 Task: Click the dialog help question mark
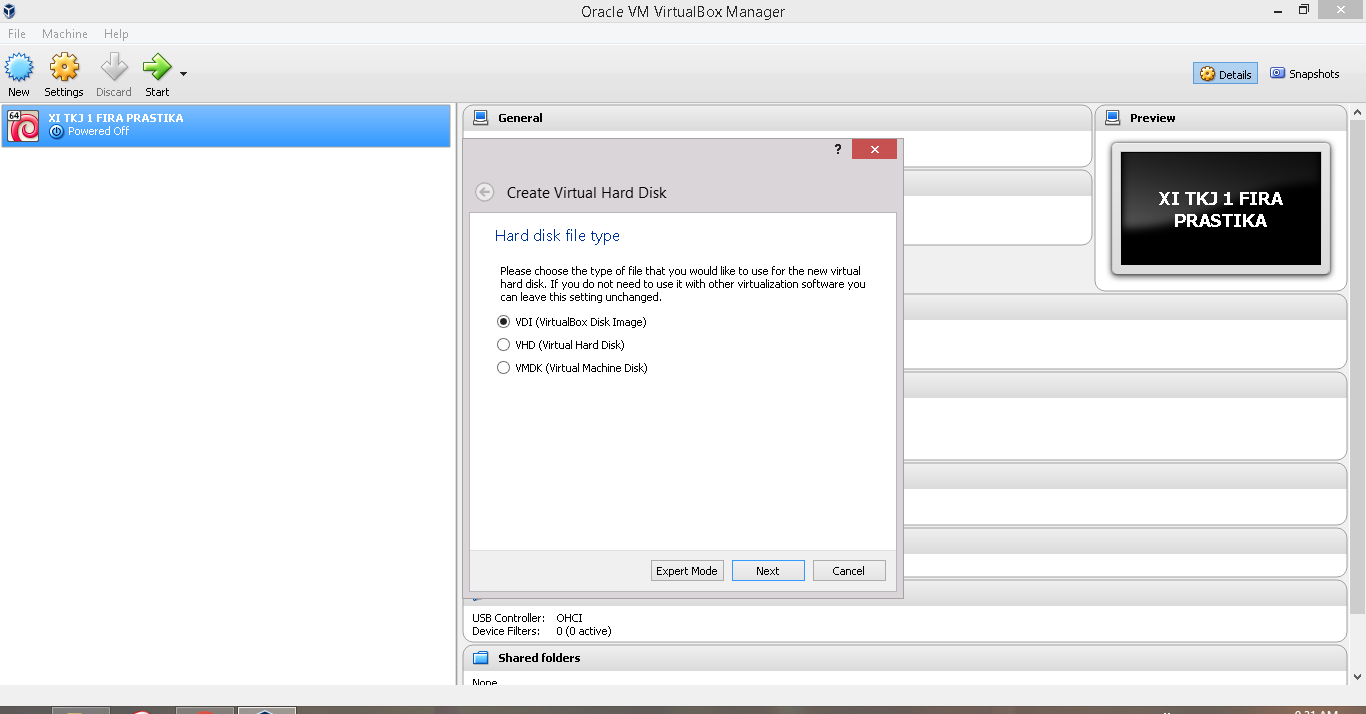(x=838, y=149)
